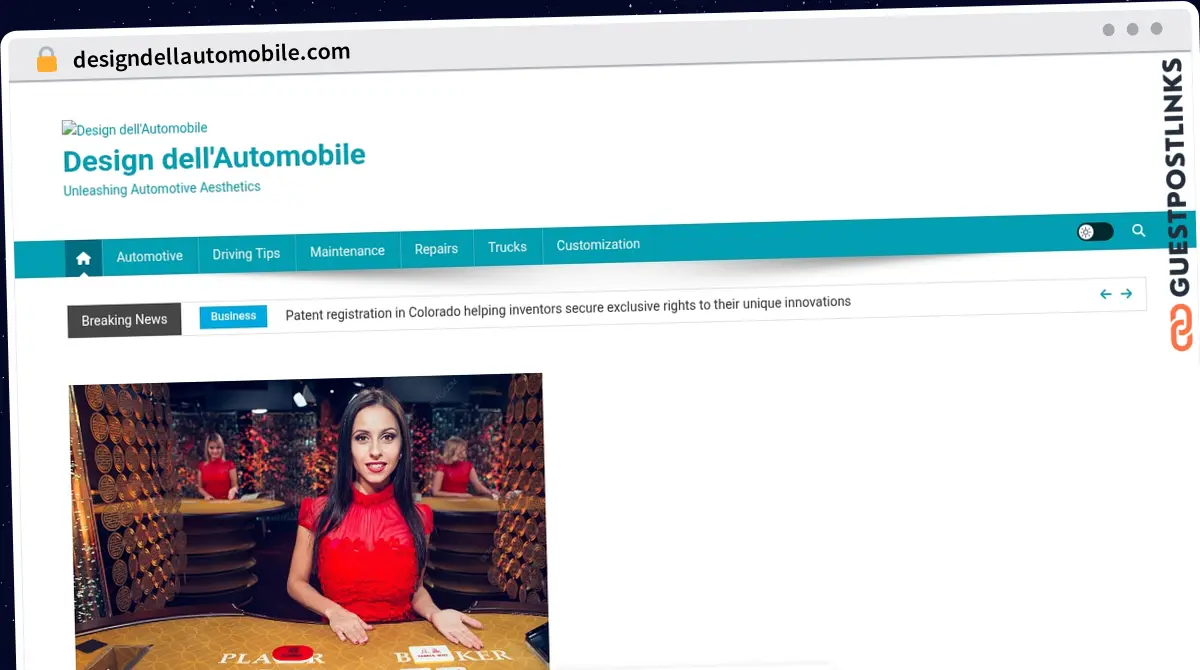Image resolution: width=1200 pixels, height=670 pixels.
Task: Open the Trucks category
Action: (x=507, y=247)
